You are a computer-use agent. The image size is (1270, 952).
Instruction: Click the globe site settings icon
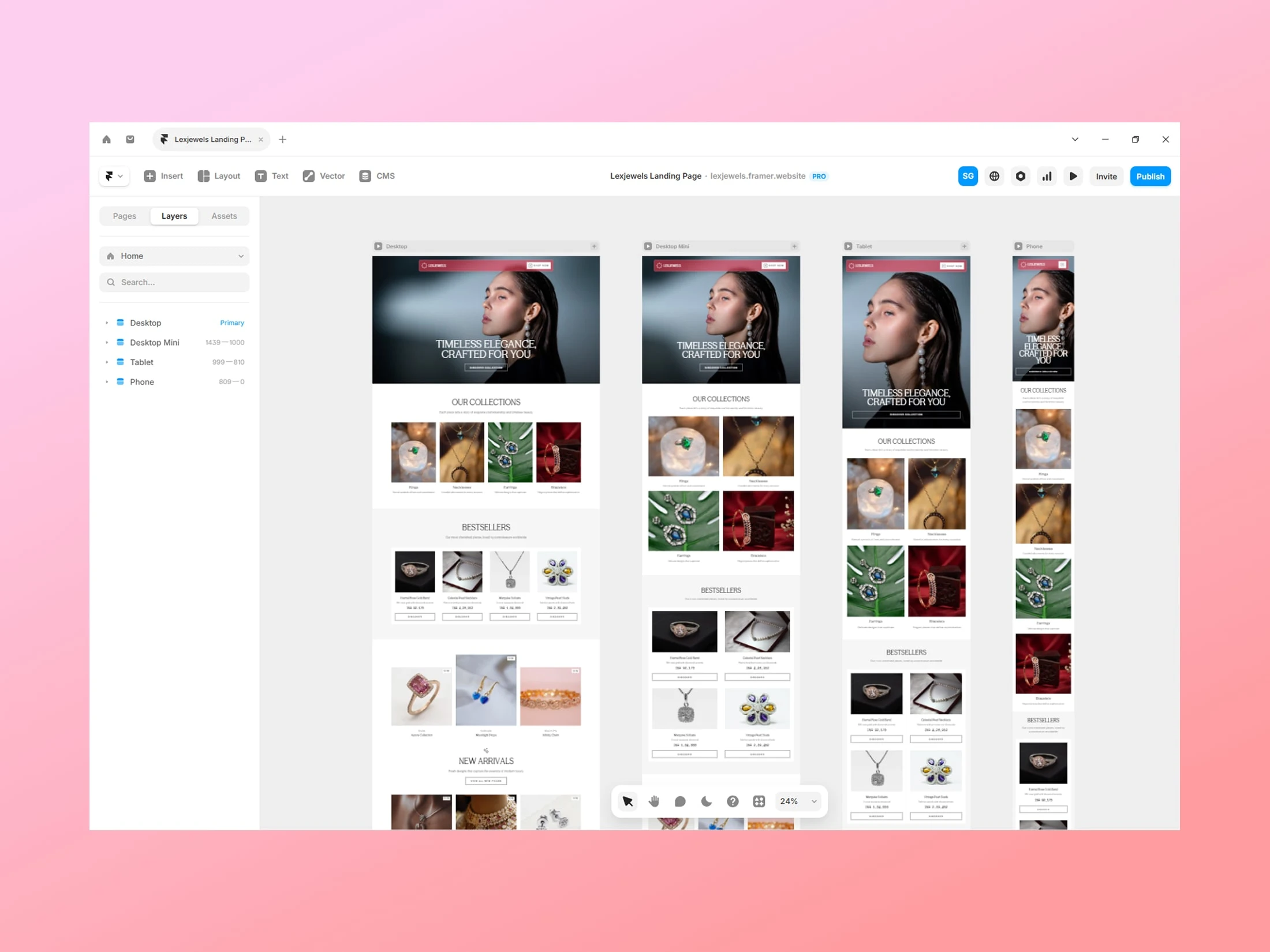[x=994, y=176]
